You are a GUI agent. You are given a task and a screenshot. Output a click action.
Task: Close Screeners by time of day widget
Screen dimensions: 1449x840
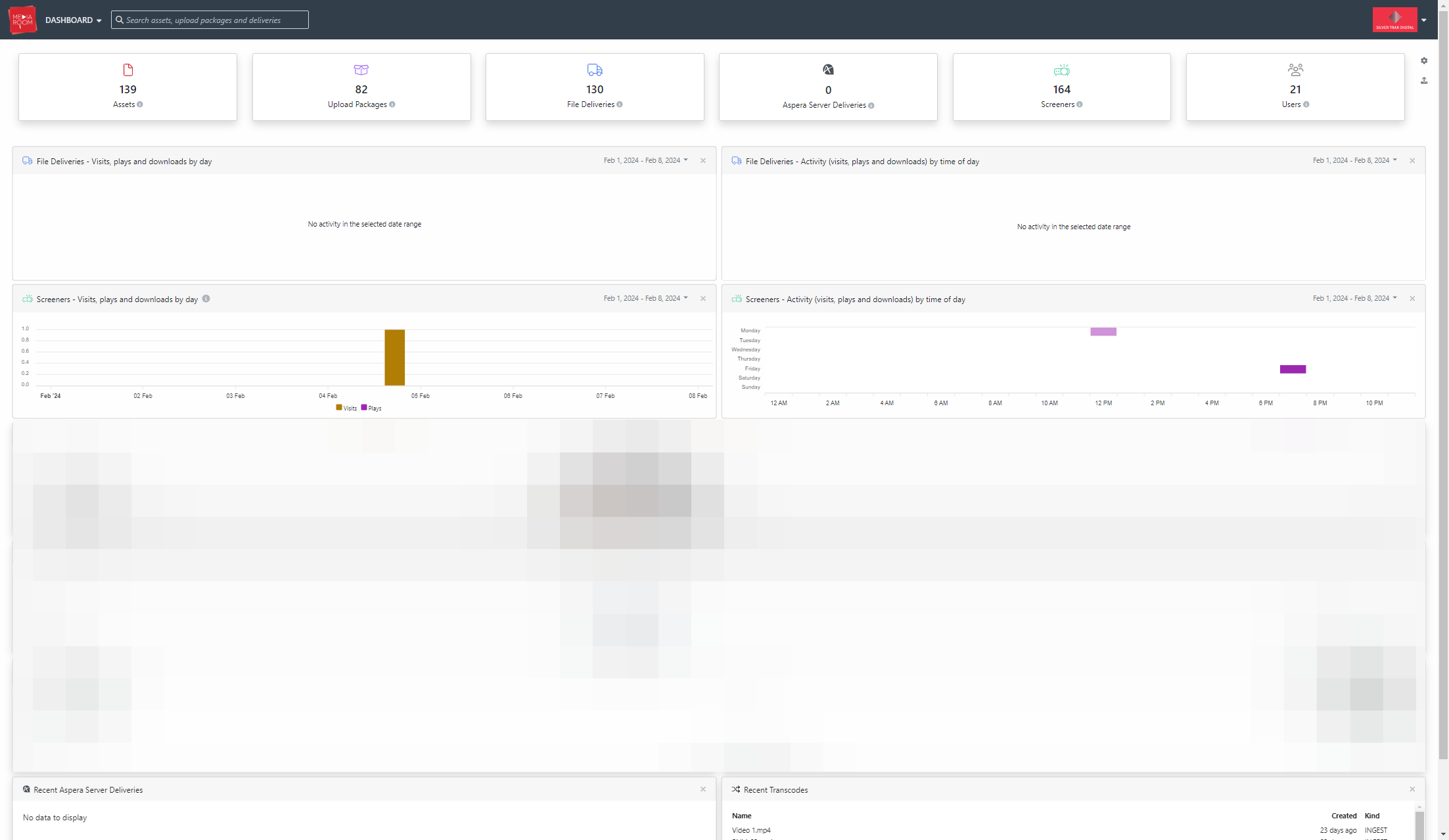click(1412, 299)
